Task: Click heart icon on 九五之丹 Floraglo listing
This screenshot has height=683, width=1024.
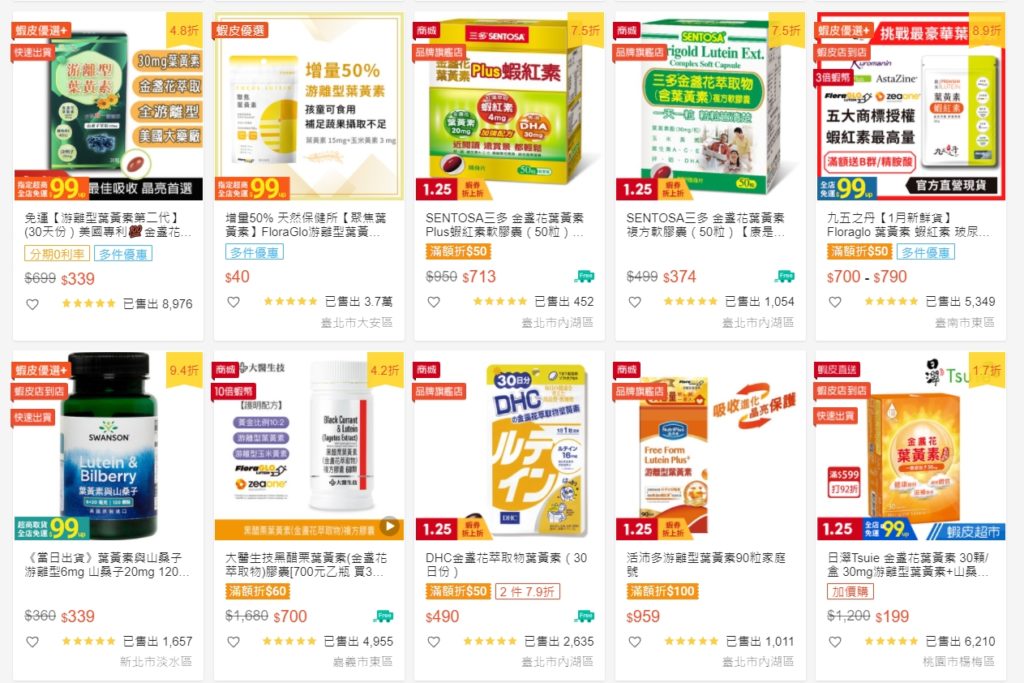Action: 835,302
